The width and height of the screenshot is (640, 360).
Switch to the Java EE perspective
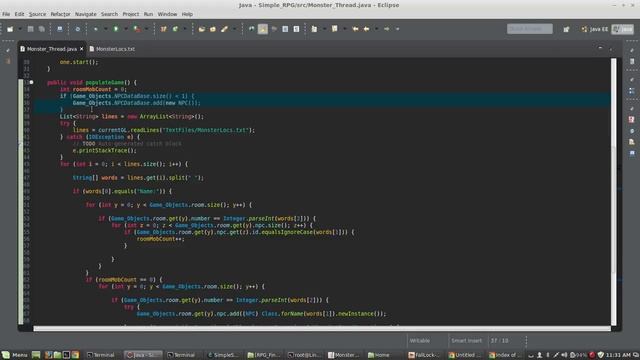595,29
